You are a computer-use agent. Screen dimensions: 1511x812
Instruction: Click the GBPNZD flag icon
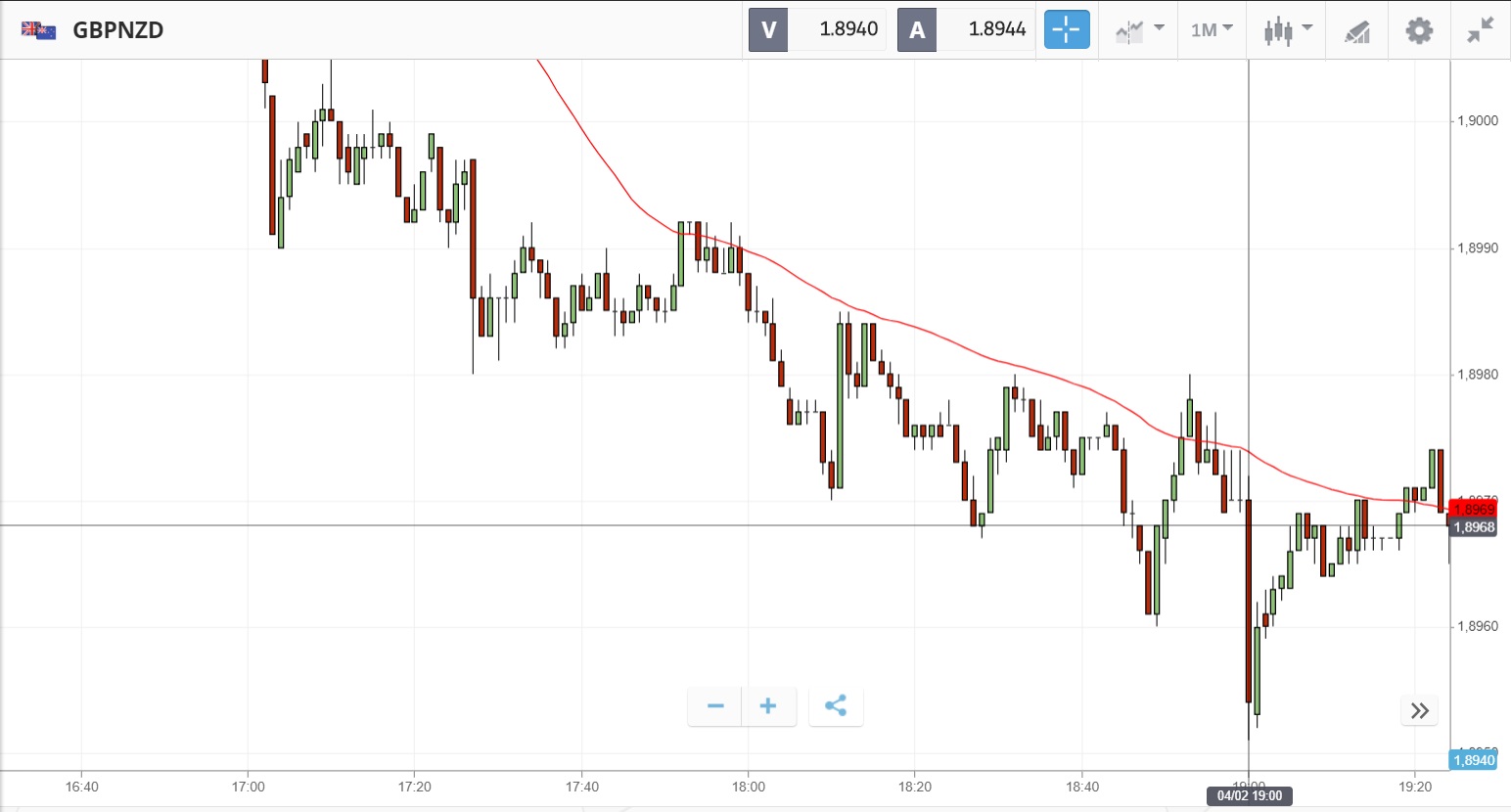(39, 30)
